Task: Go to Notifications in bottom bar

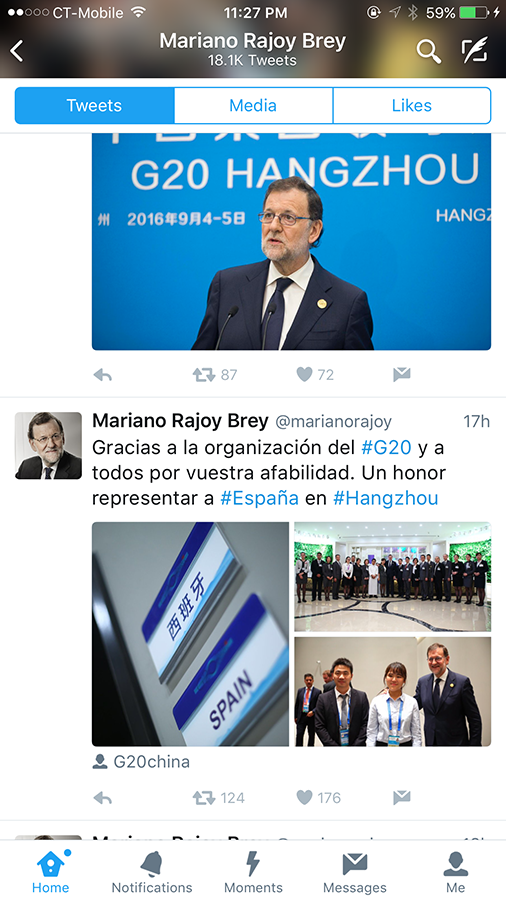Action: 152,872
